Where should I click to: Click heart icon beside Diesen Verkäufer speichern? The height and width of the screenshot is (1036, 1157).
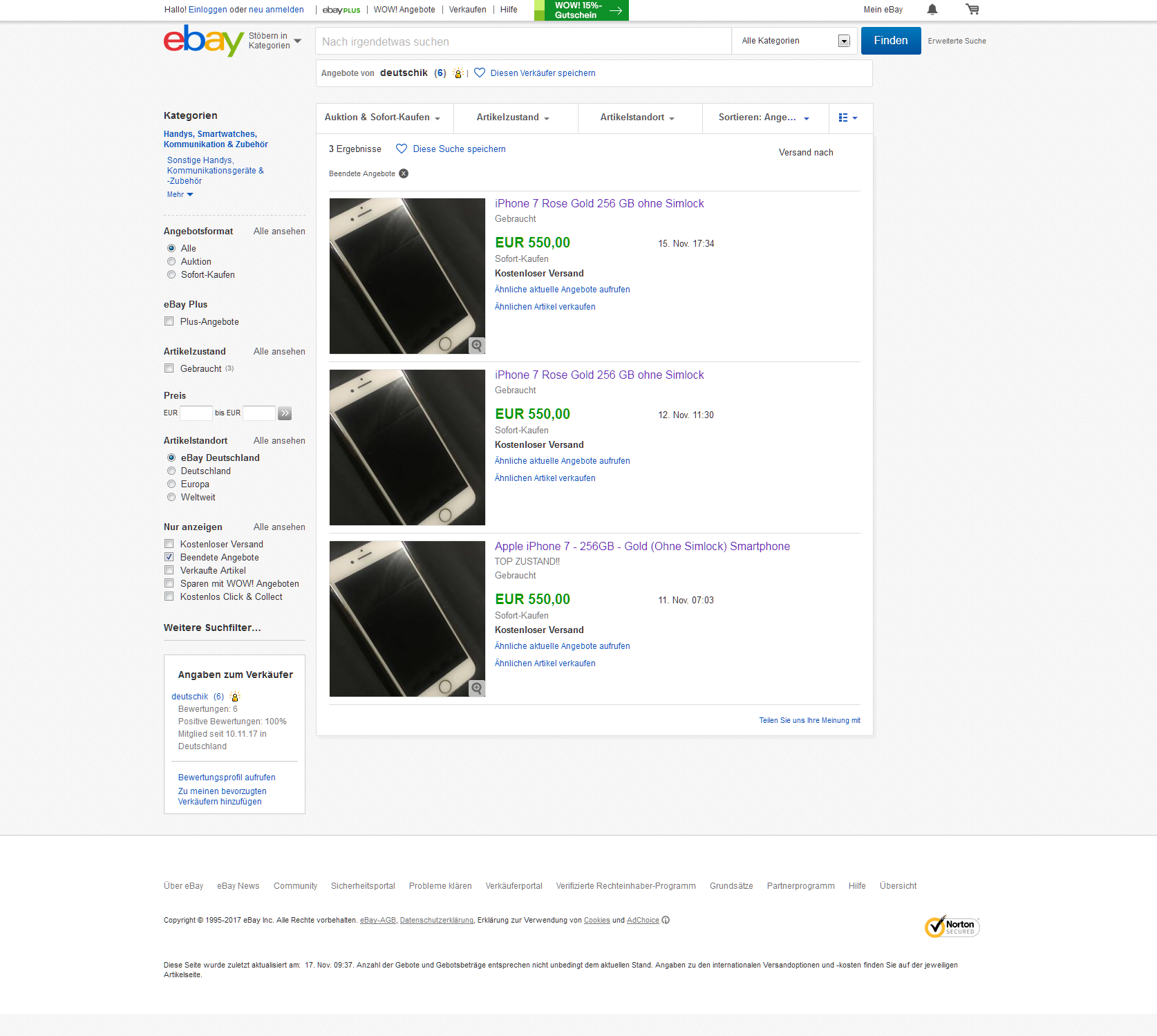[x=480, y=73]
